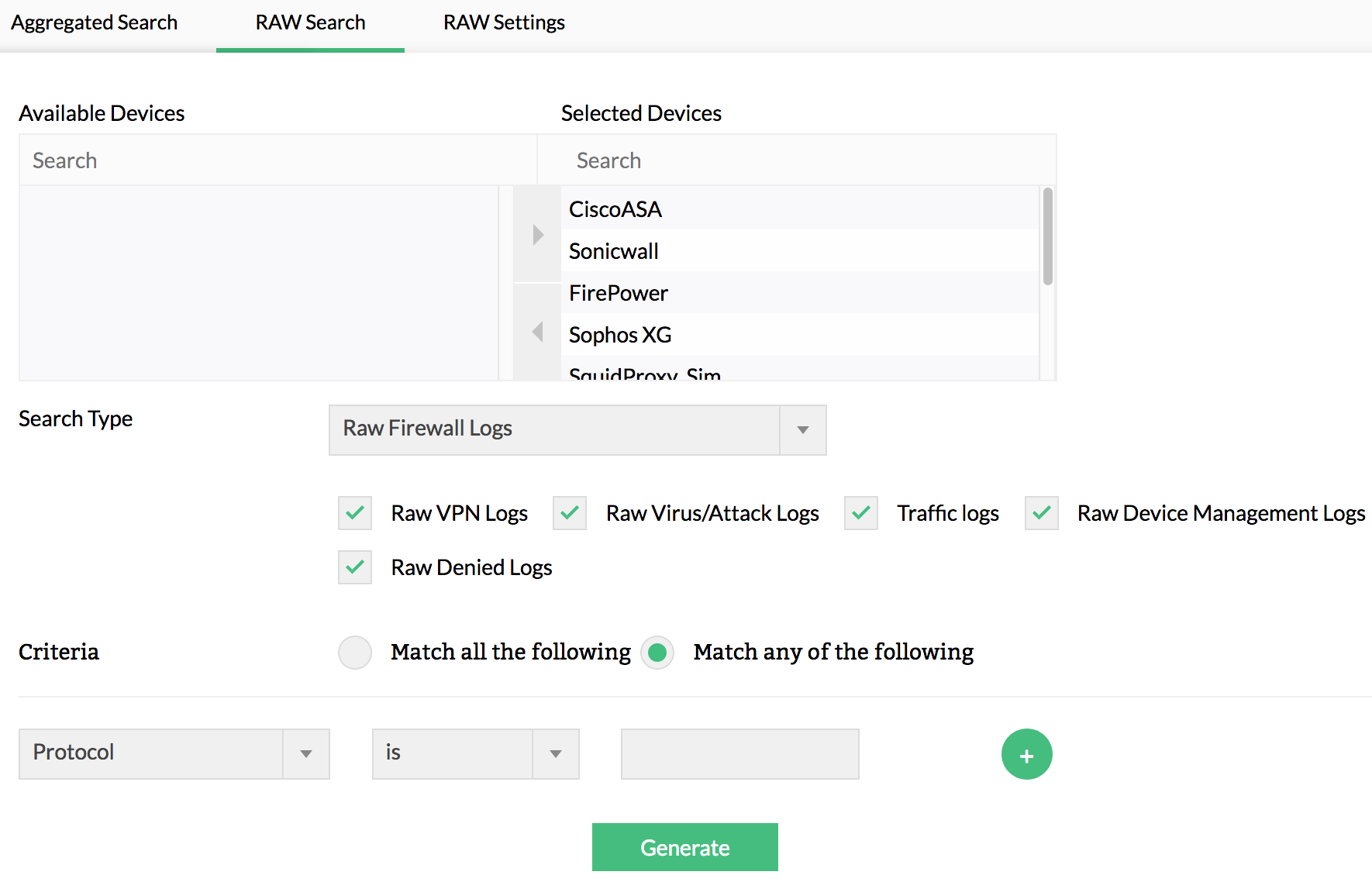Screen dimensions: 1372x882
Task: Uncheck the Raw VPN Logs option
Action: pos(354,512)
